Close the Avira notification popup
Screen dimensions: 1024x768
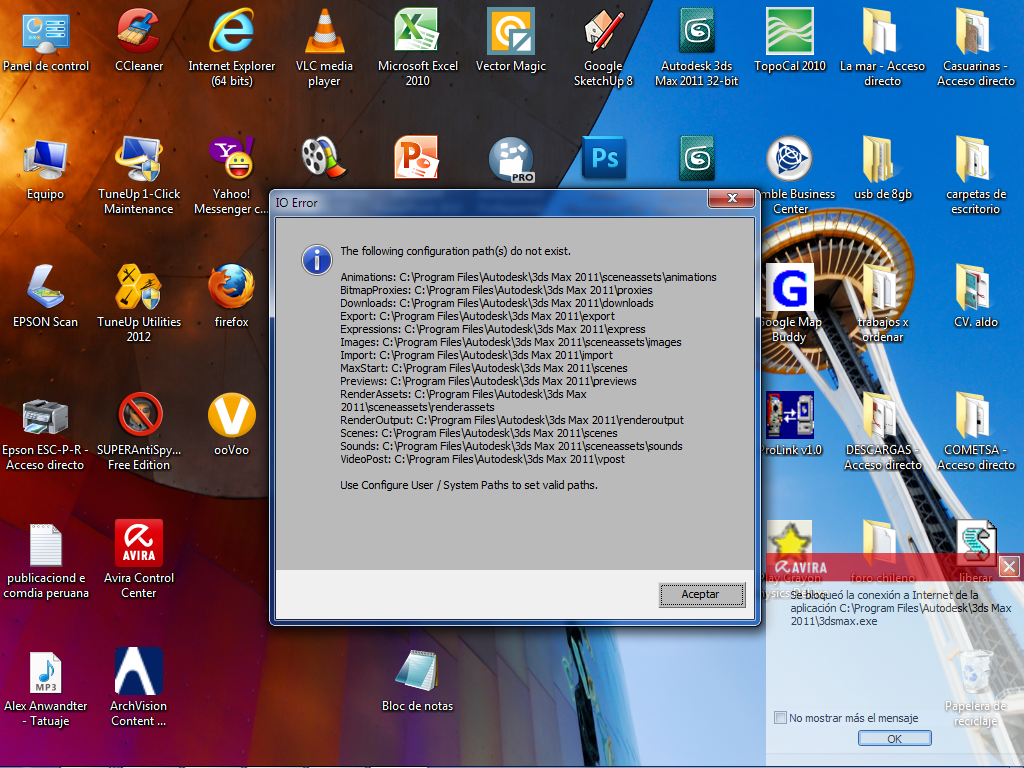[1008, 566]
